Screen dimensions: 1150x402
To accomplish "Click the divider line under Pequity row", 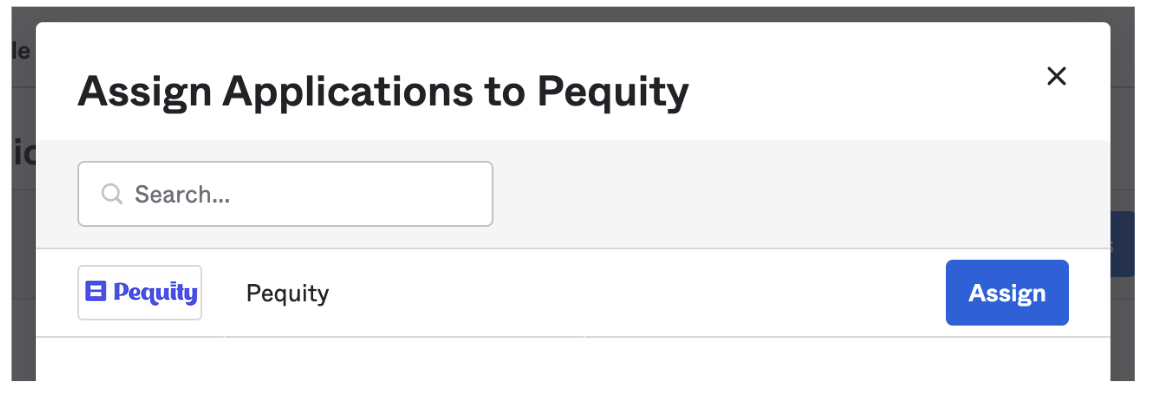I will tap(573, 337).
